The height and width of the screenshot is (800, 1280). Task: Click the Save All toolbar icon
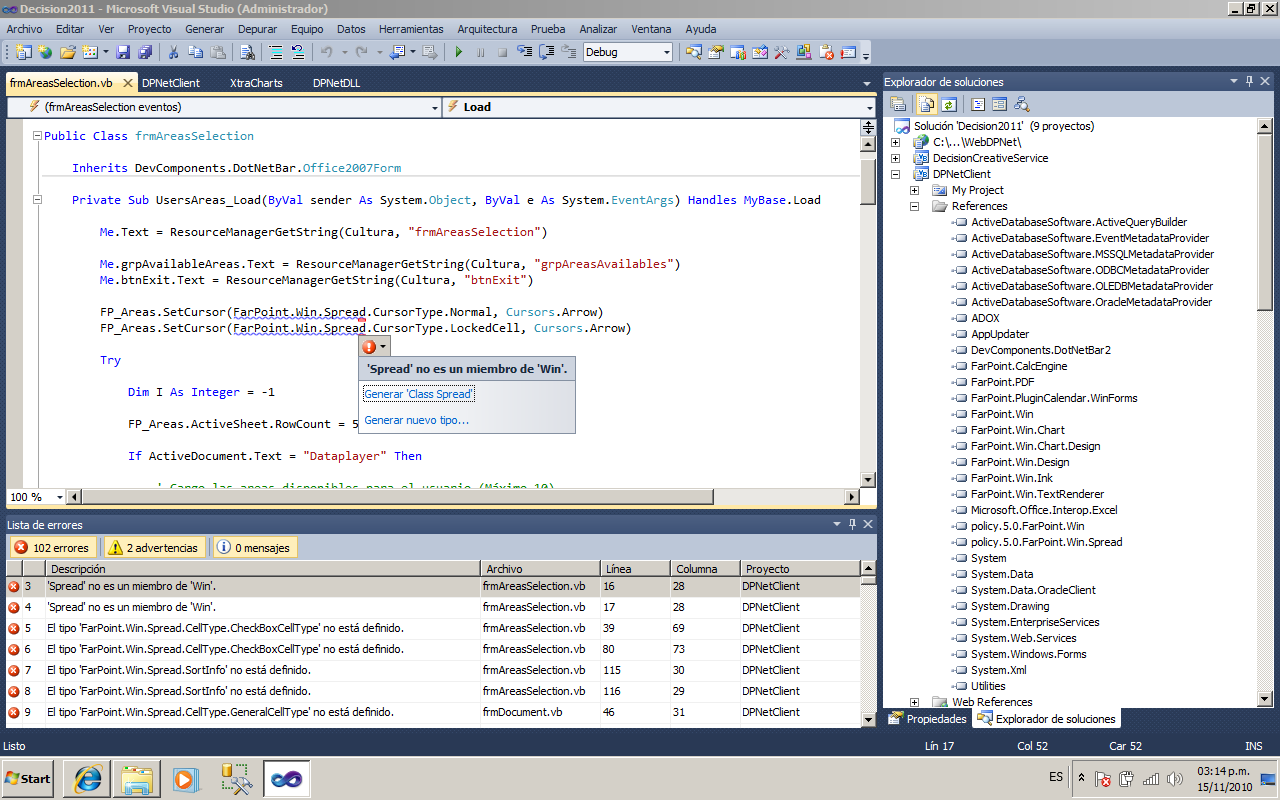click(x=145, y=52)
